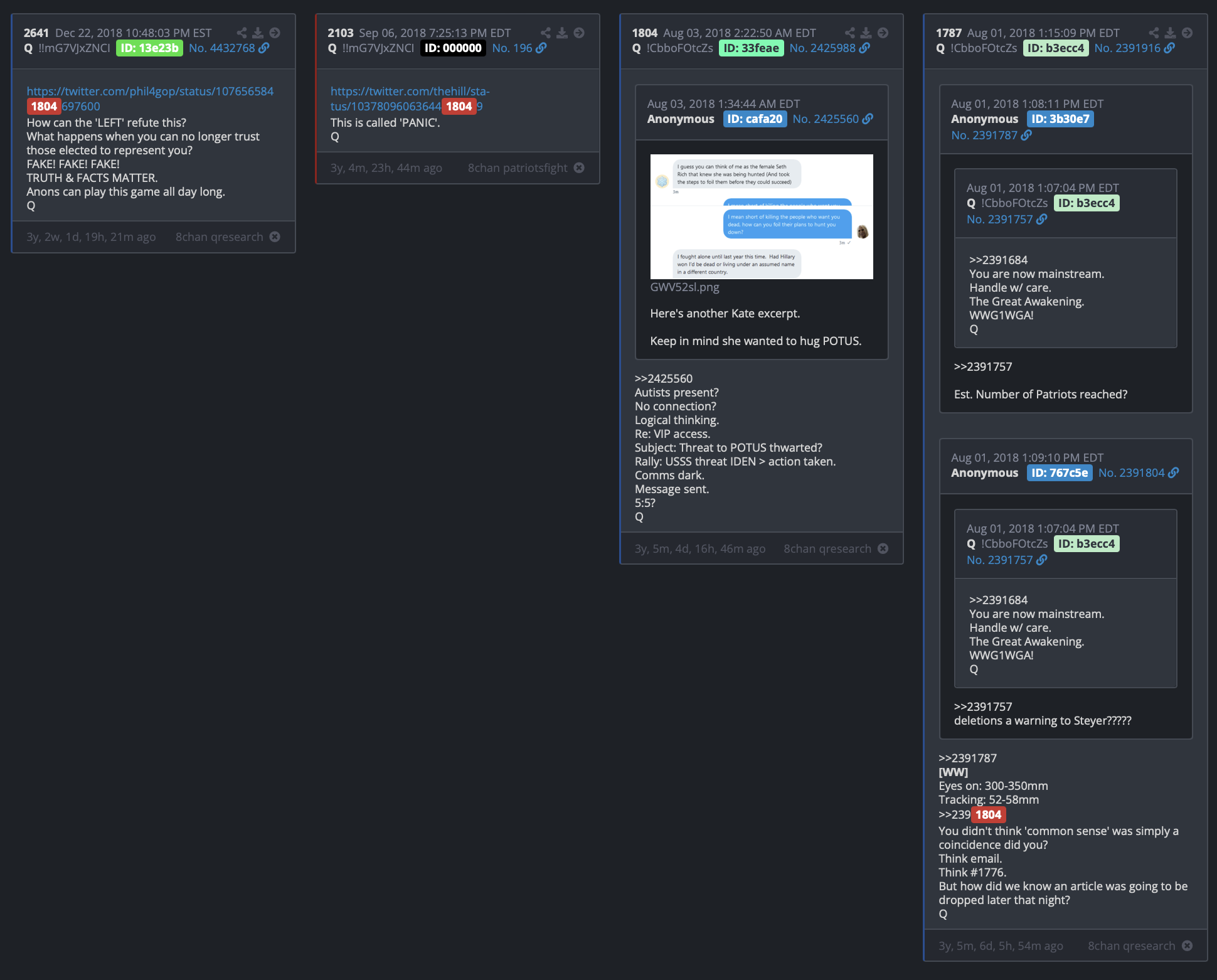Click 8chan qresearch label under post 1804
This screenshot has height=980, width=1217.
coord(827,548)
